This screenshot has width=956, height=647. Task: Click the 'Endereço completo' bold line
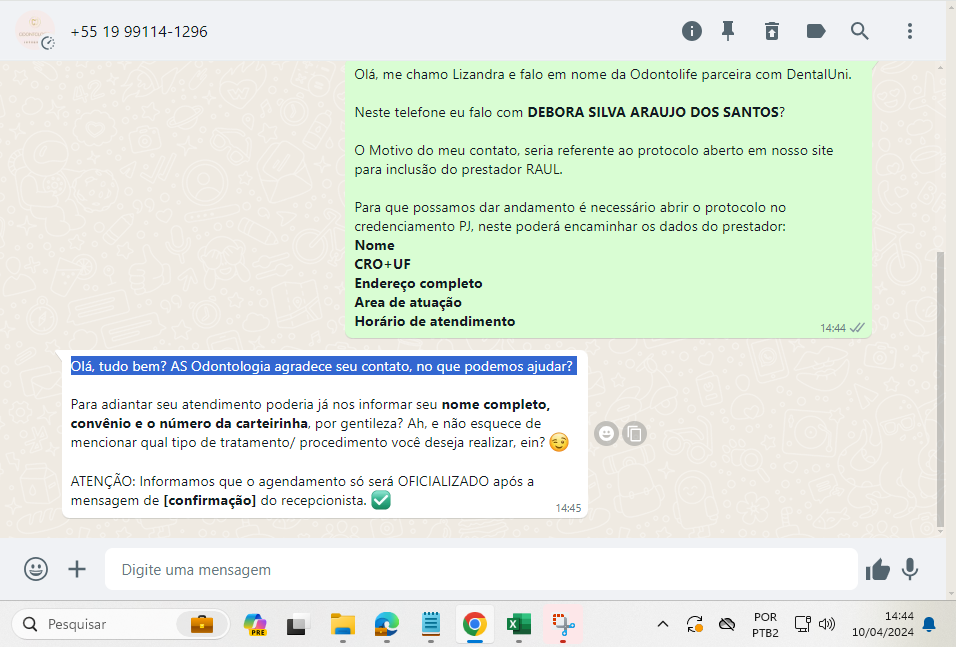pos(418,284)
